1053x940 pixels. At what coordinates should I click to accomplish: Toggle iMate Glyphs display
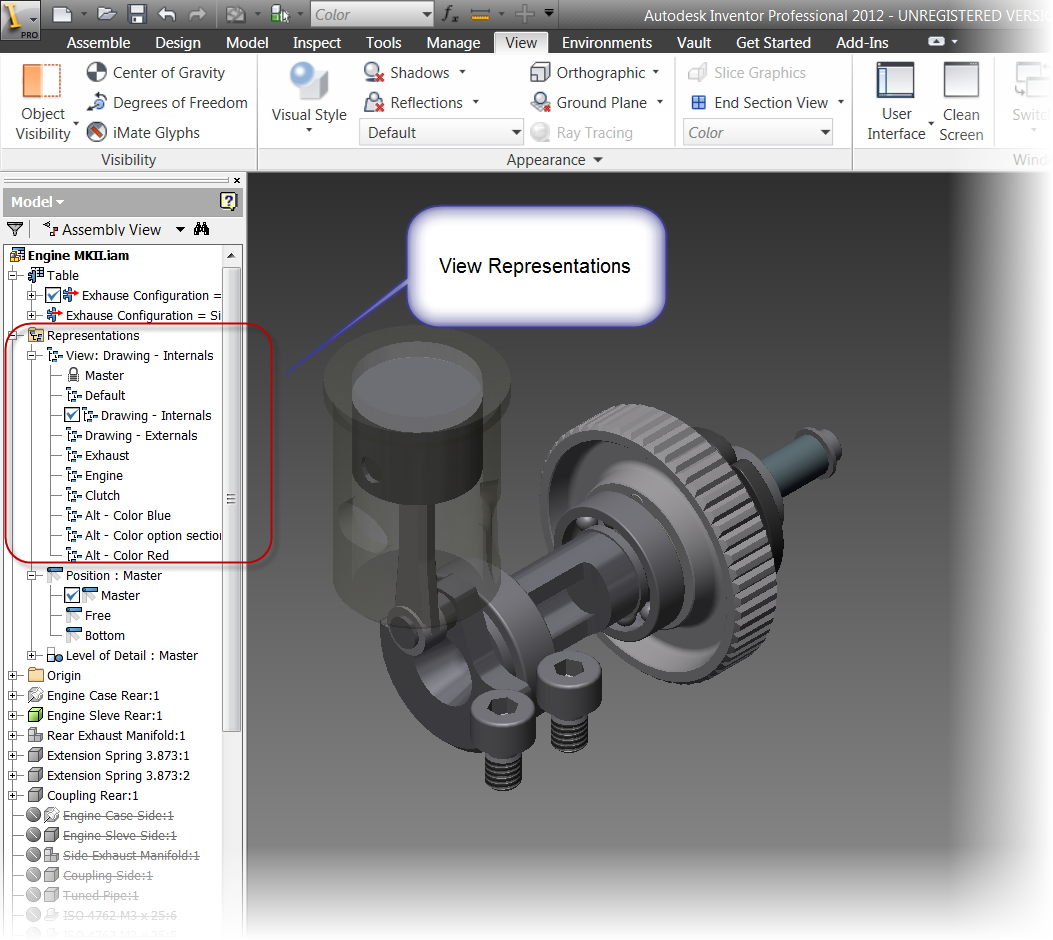[143, 132]
